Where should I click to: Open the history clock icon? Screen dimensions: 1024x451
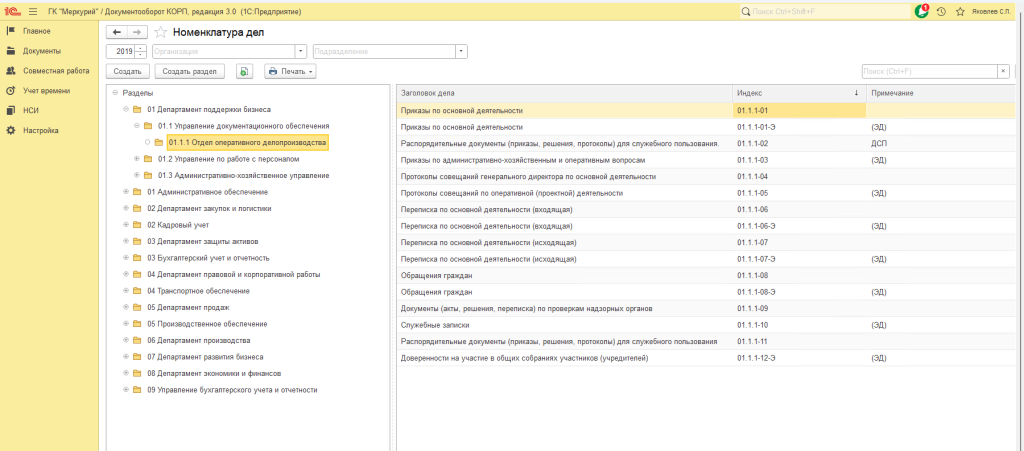[941, 11]
